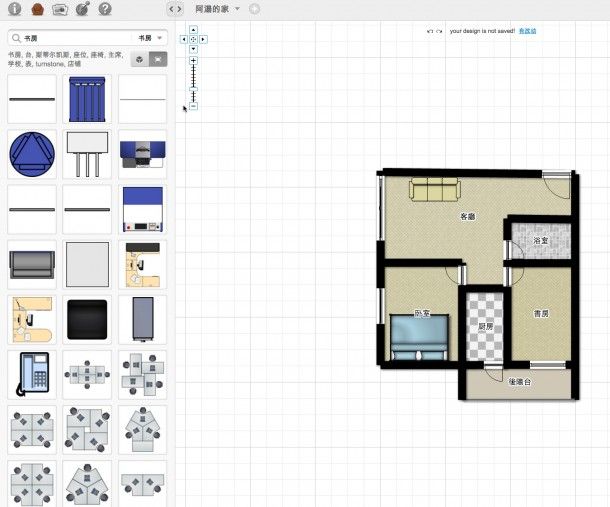This screenshot has width=610, height=507.
Task: Click the redo arrow icon
Action: [x=439, y=31]
